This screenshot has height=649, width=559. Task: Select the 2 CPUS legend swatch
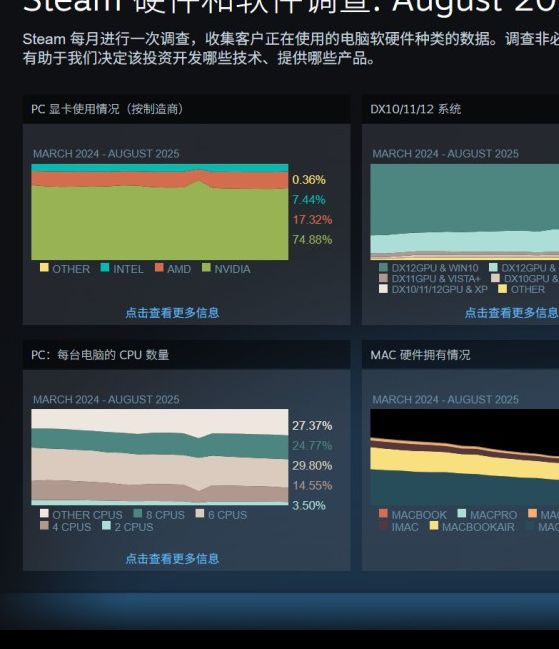coord(106,526)
